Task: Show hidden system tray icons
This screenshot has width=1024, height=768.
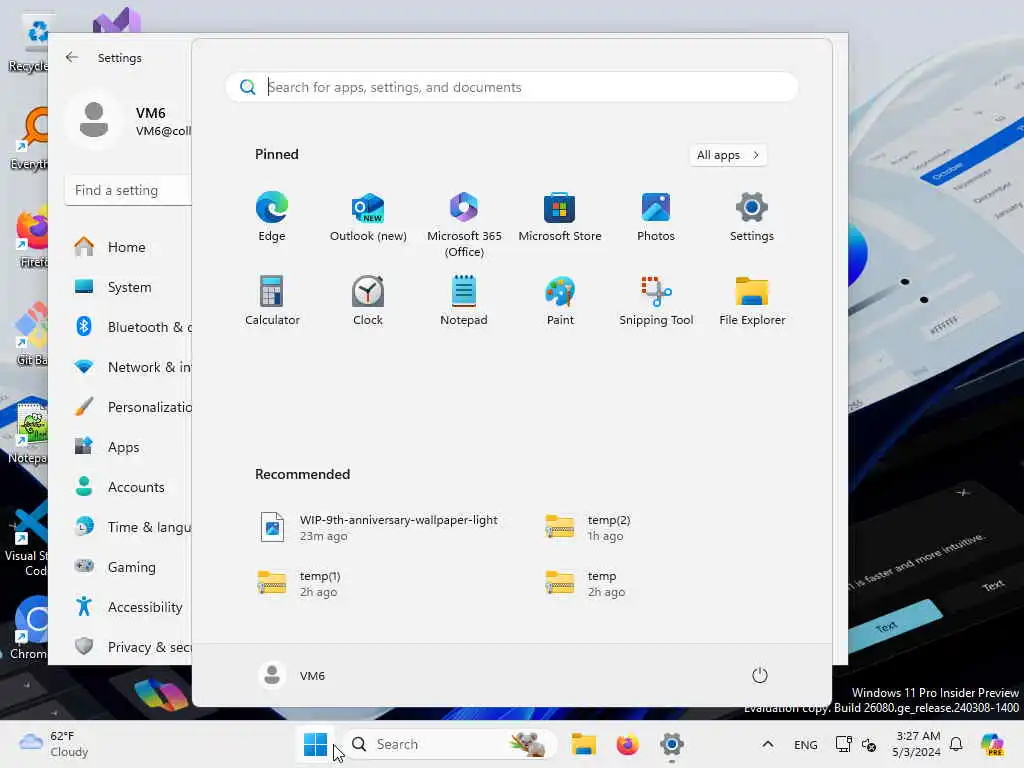Action: (x=768, y=744)
